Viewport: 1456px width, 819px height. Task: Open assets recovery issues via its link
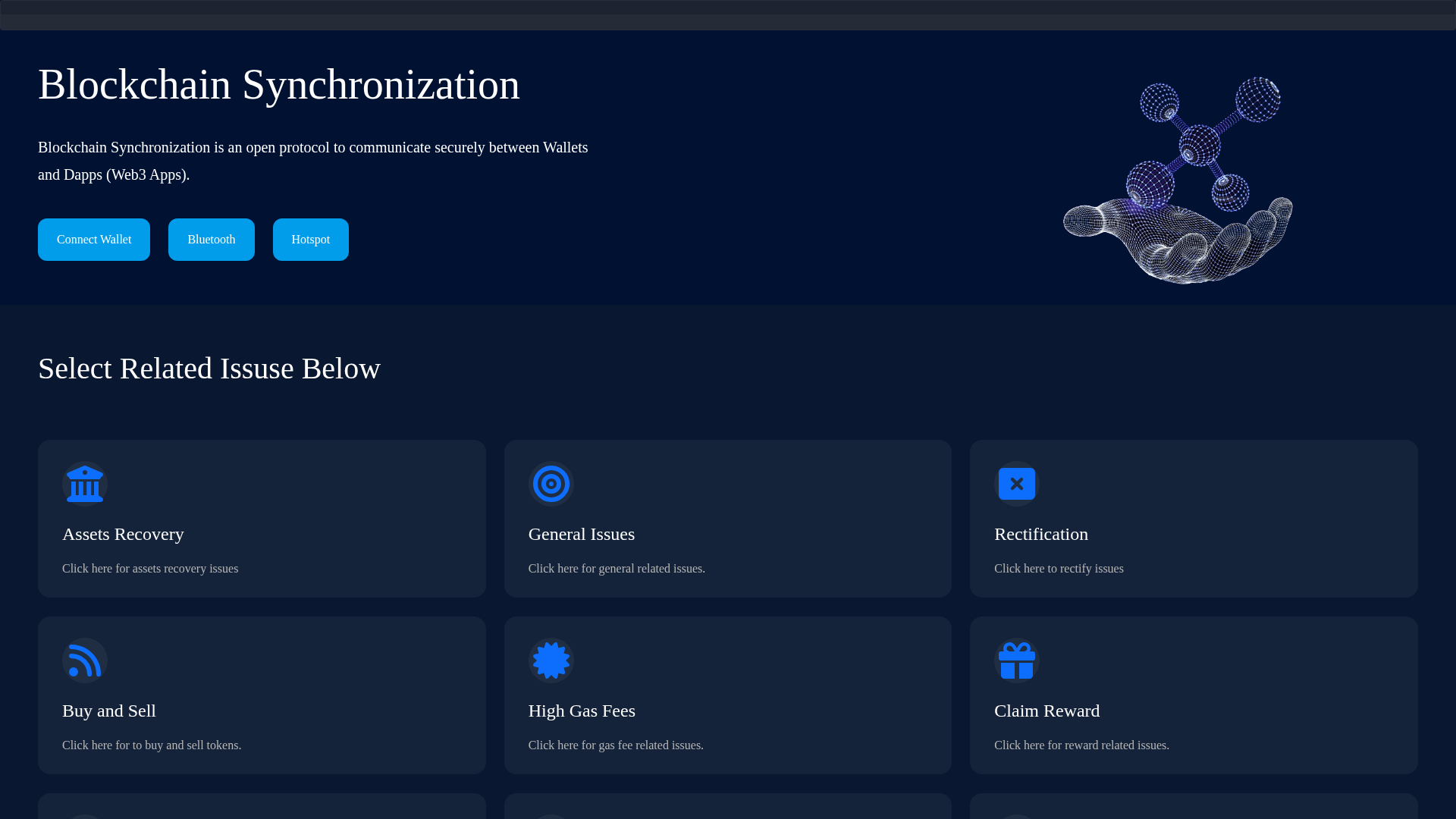pos(149,568)
